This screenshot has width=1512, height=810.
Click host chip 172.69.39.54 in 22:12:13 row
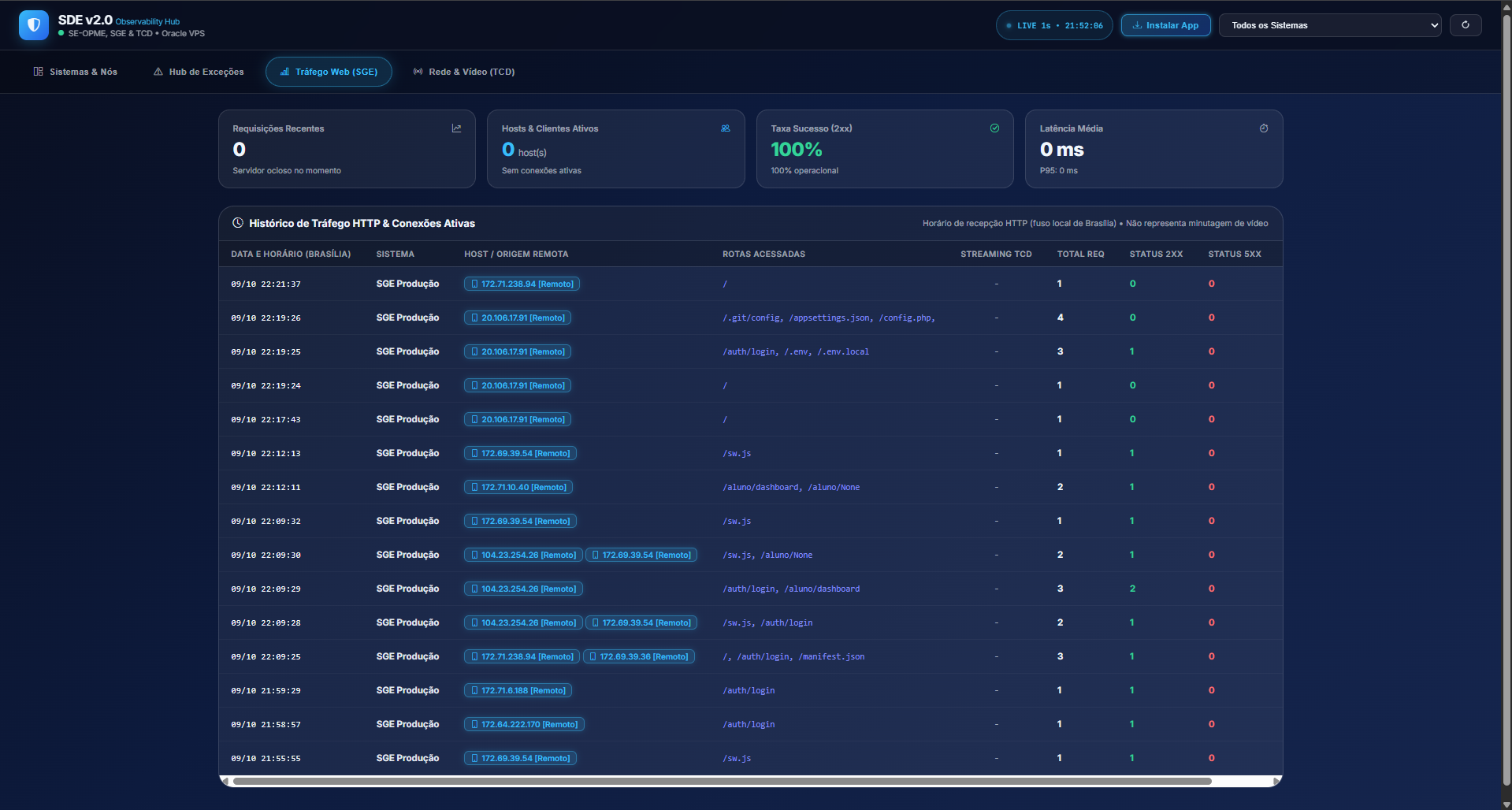pos(520,453)
